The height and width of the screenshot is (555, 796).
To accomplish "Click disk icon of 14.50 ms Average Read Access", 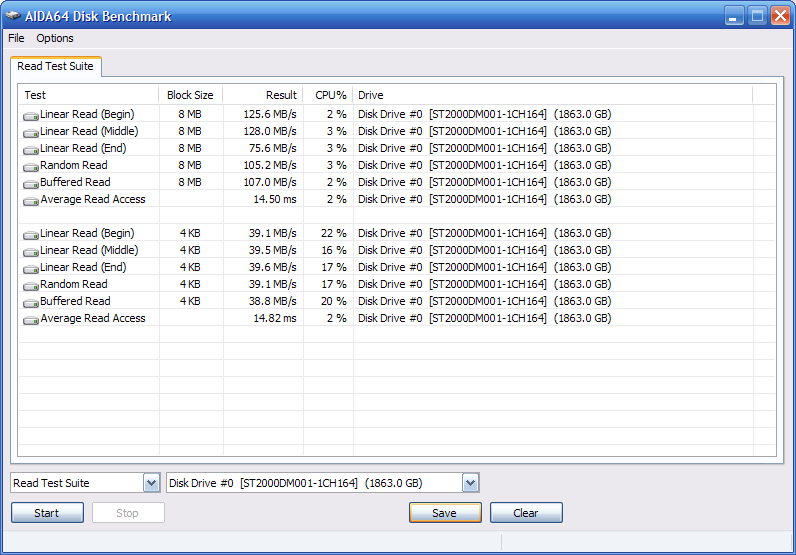I will tap(31, 201).
